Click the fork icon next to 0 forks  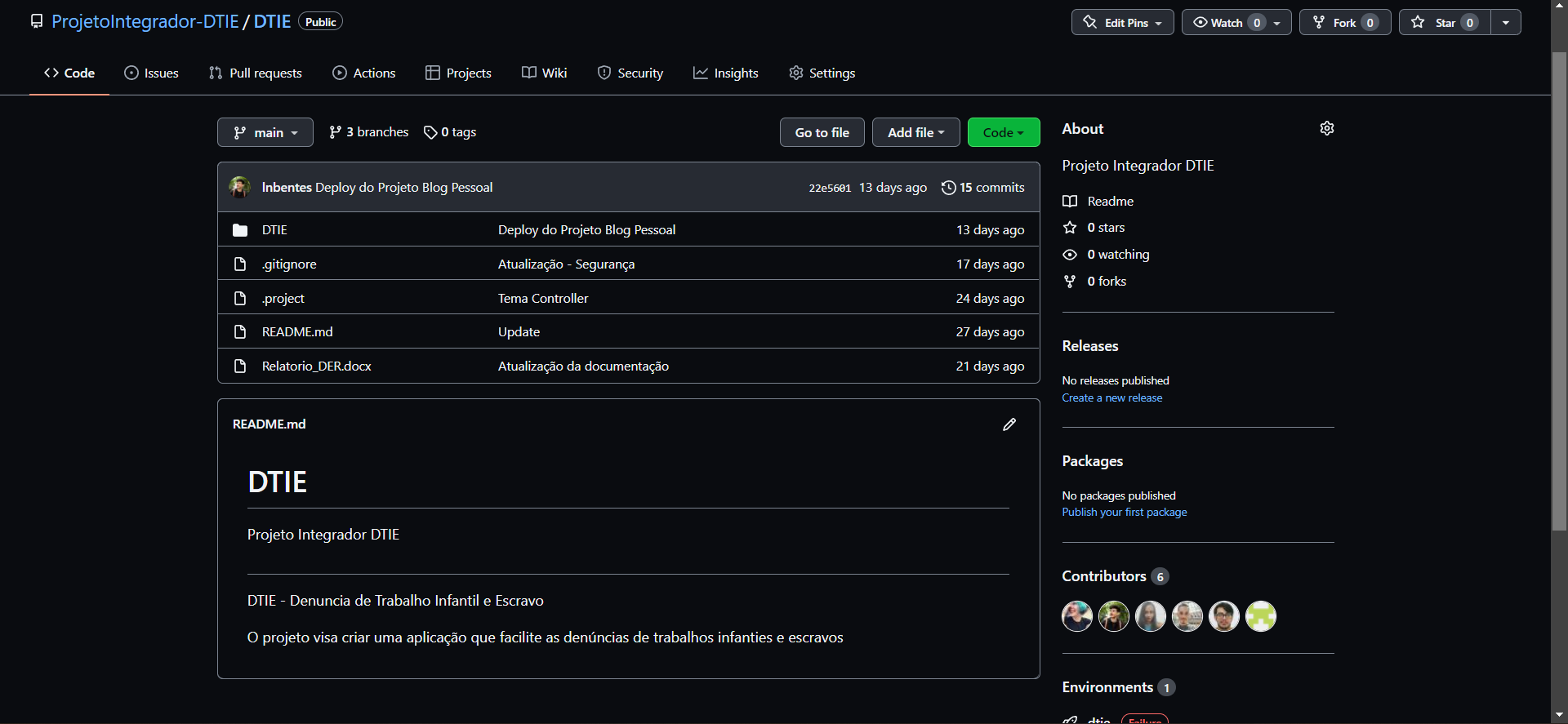tap(1070, 282)
